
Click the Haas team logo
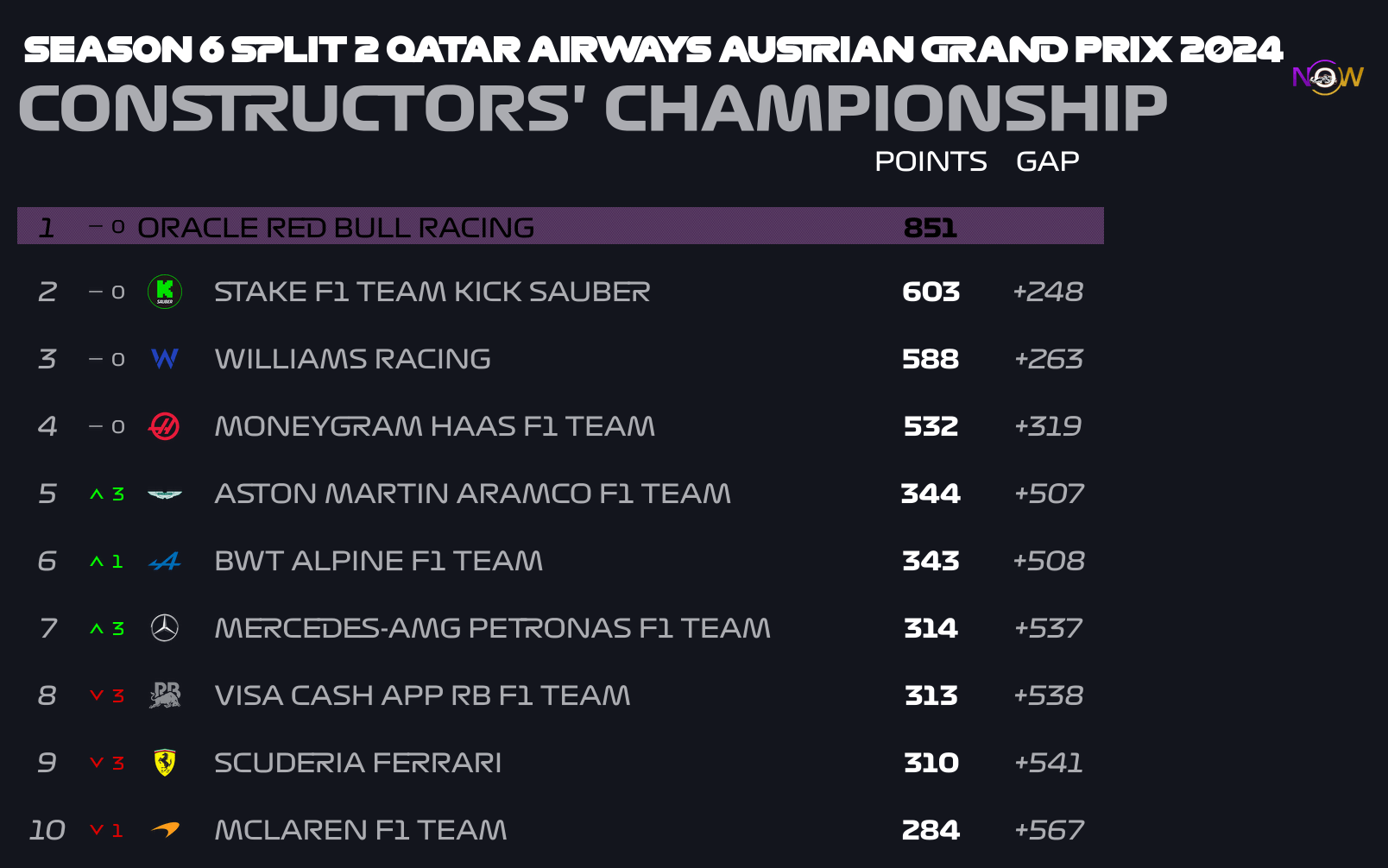[164, 426]
